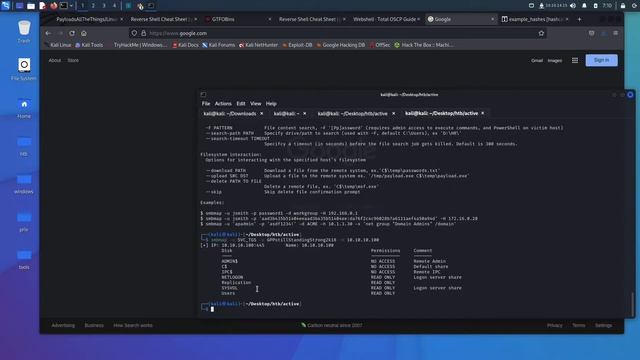Open Gmail link on Google page
This screenshot has height=360, width=640.
click(x=537, y=60)
